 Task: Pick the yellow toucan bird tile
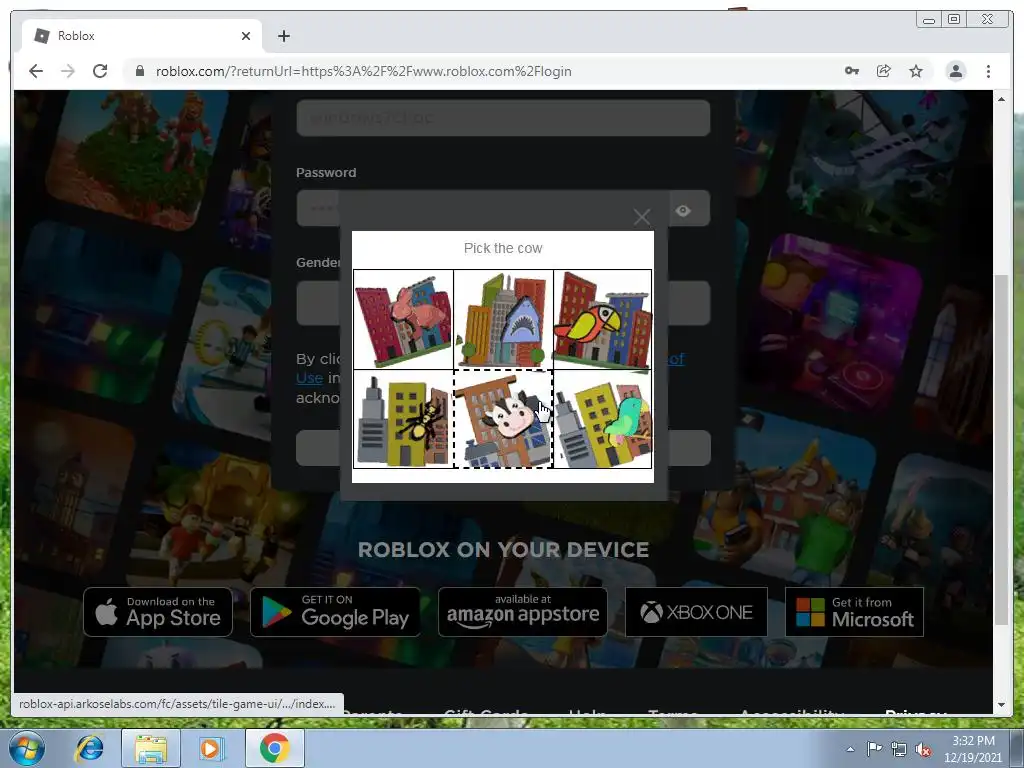pos(603,319)
